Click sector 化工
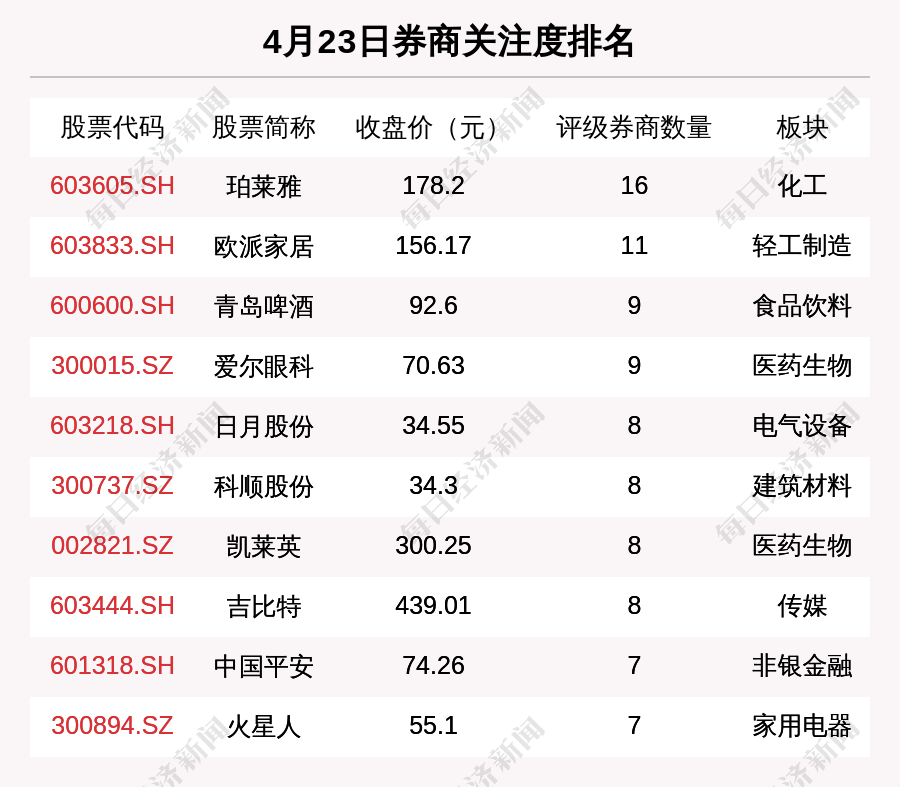 pyautogui.click(x=802, y=186)
